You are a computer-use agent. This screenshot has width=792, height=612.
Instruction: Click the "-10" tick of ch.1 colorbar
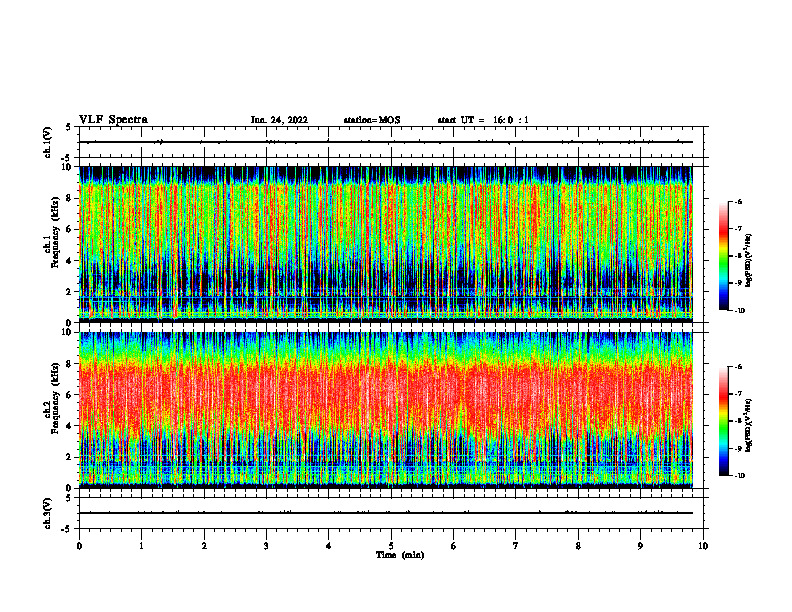(x=739, y=310)
